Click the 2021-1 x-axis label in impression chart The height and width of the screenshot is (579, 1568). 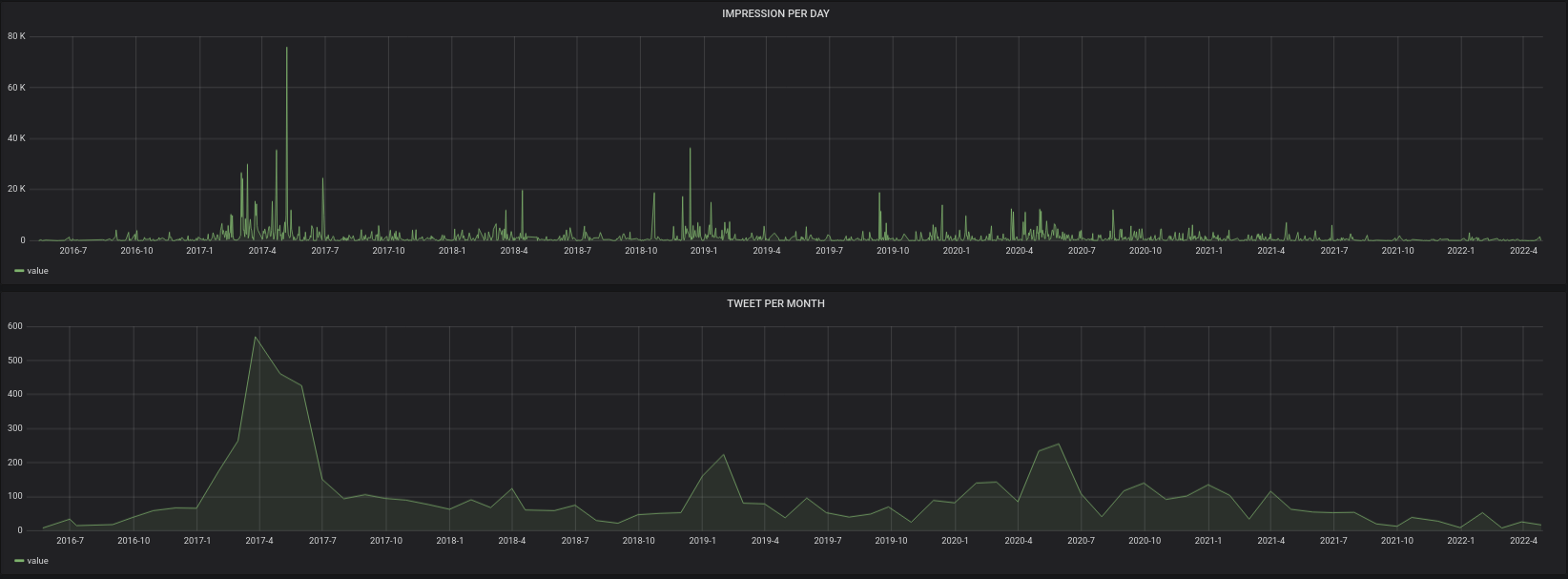(x=1208, y=251)
